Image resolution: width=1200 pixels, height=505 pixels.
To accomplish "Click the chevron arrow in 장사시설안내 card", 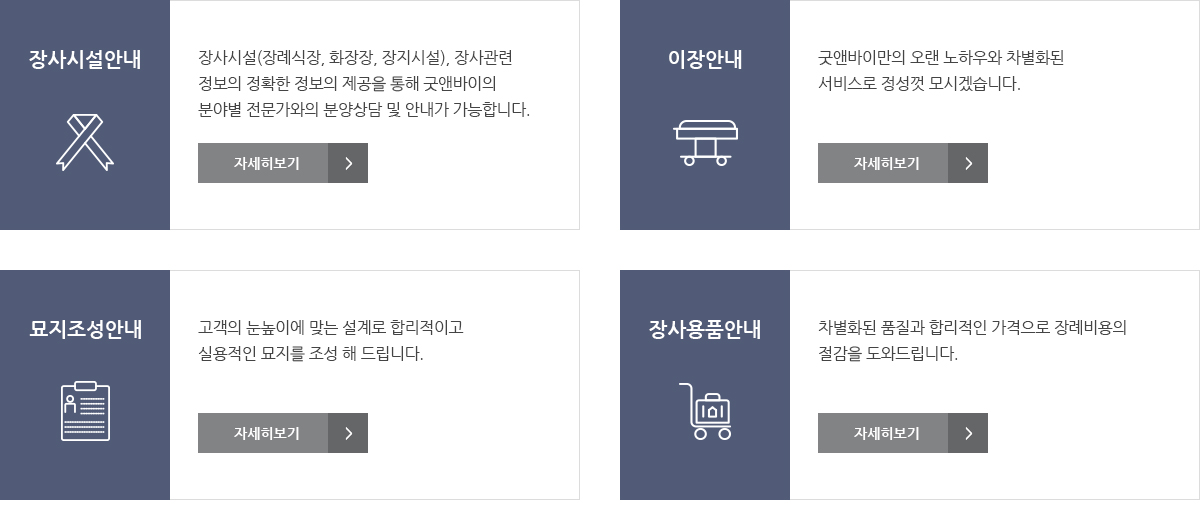I will [348, 163].
